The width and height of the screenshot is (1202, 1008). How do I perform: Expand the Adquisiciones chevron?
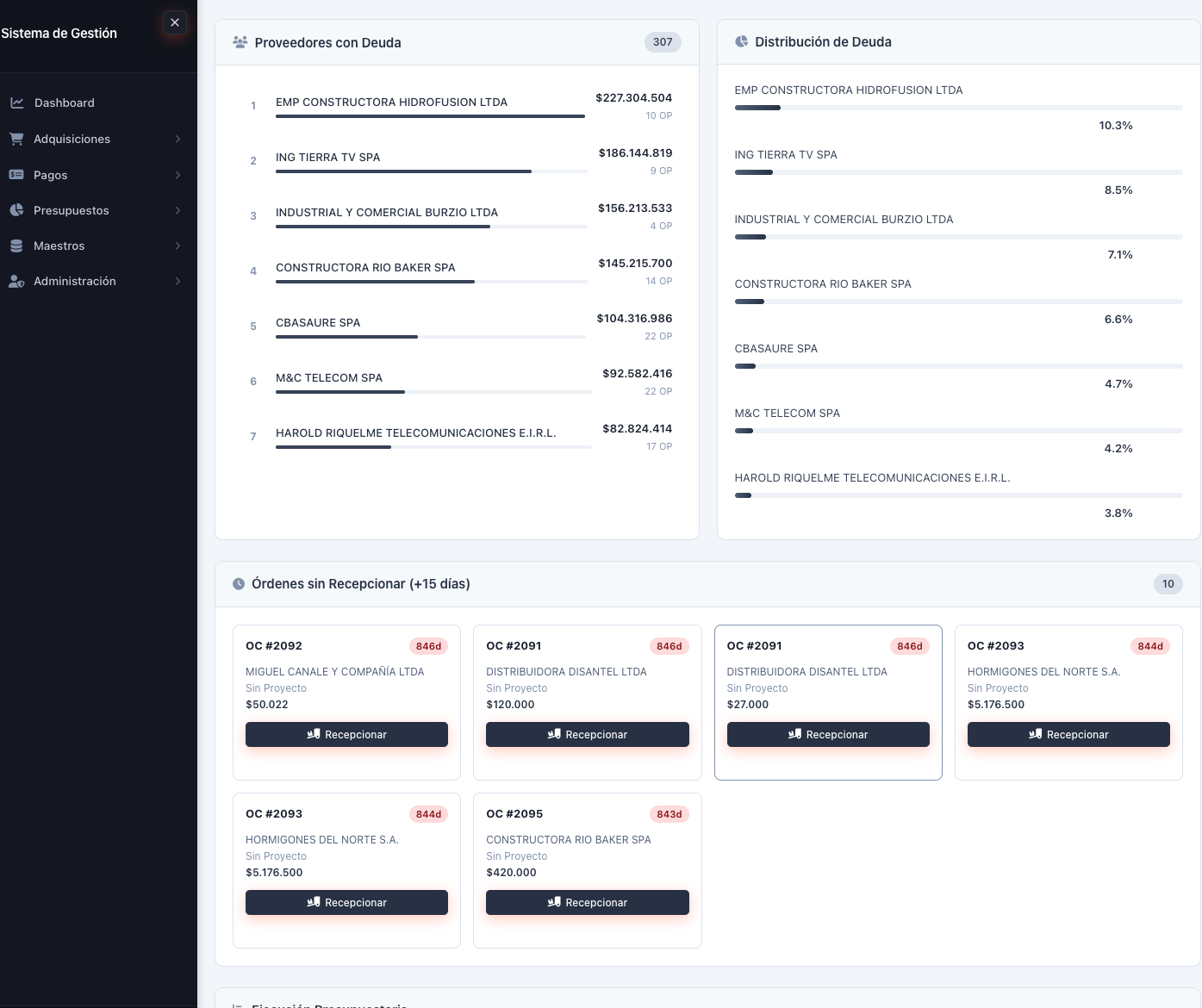click(x=177, y=139)
